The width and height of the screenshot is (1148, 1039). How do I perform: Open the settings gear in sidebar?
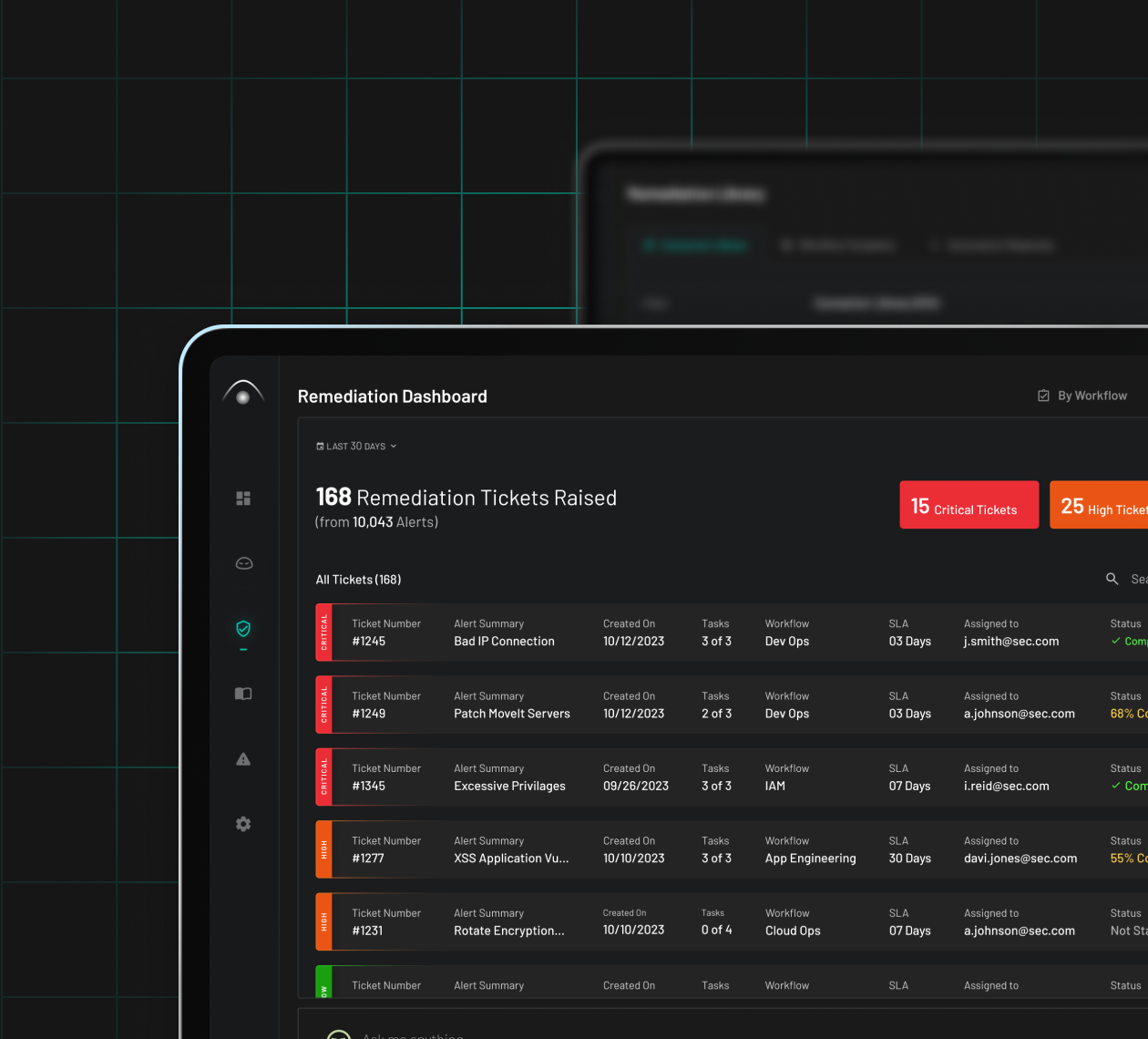(x=243, y=824)
